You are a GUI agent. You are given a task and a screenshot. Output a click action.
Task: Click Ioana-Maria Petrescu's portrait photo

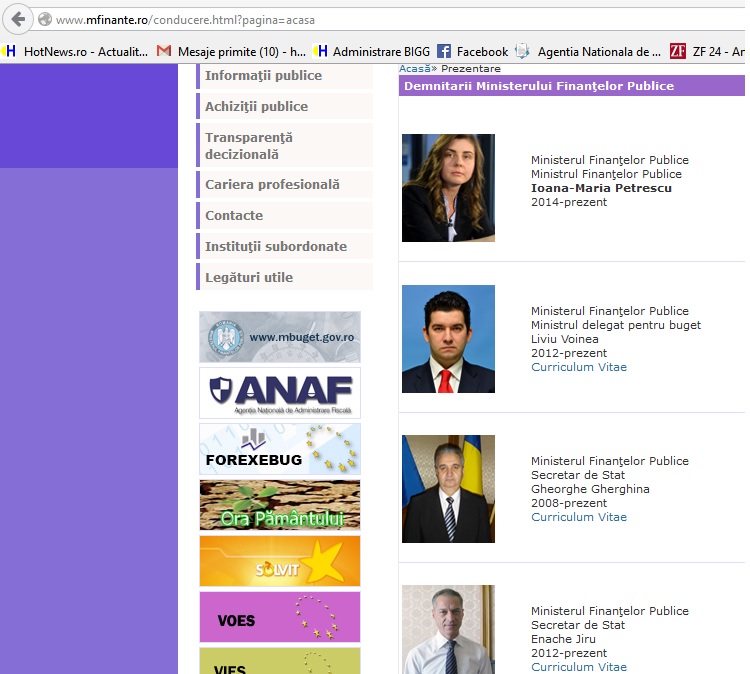coord(448,188)
